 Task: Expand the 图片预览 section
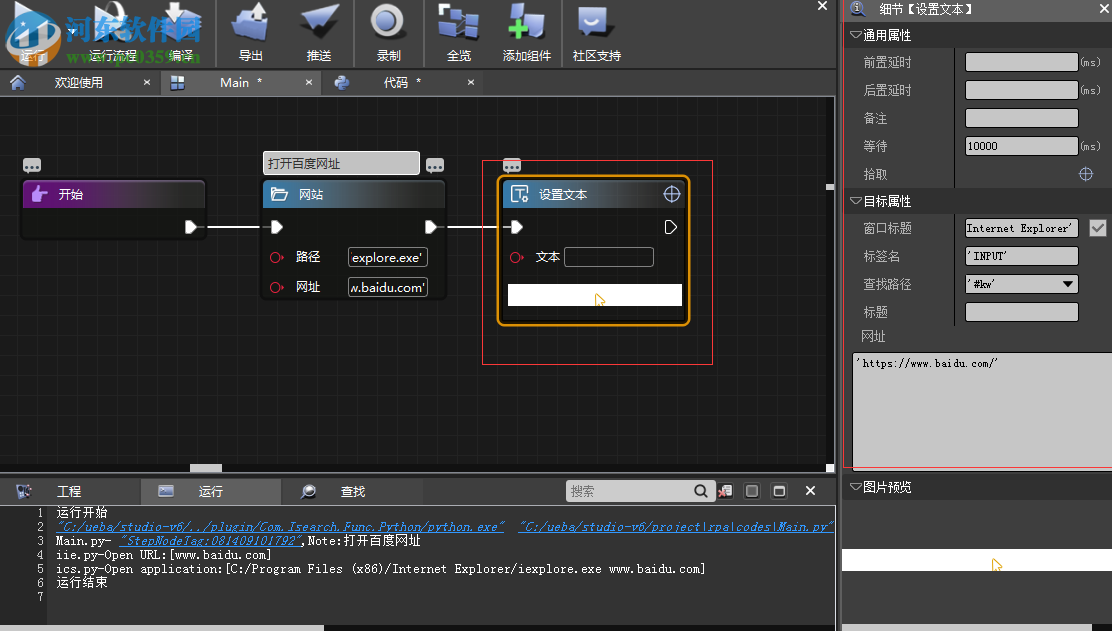click(x=855, y=487)
